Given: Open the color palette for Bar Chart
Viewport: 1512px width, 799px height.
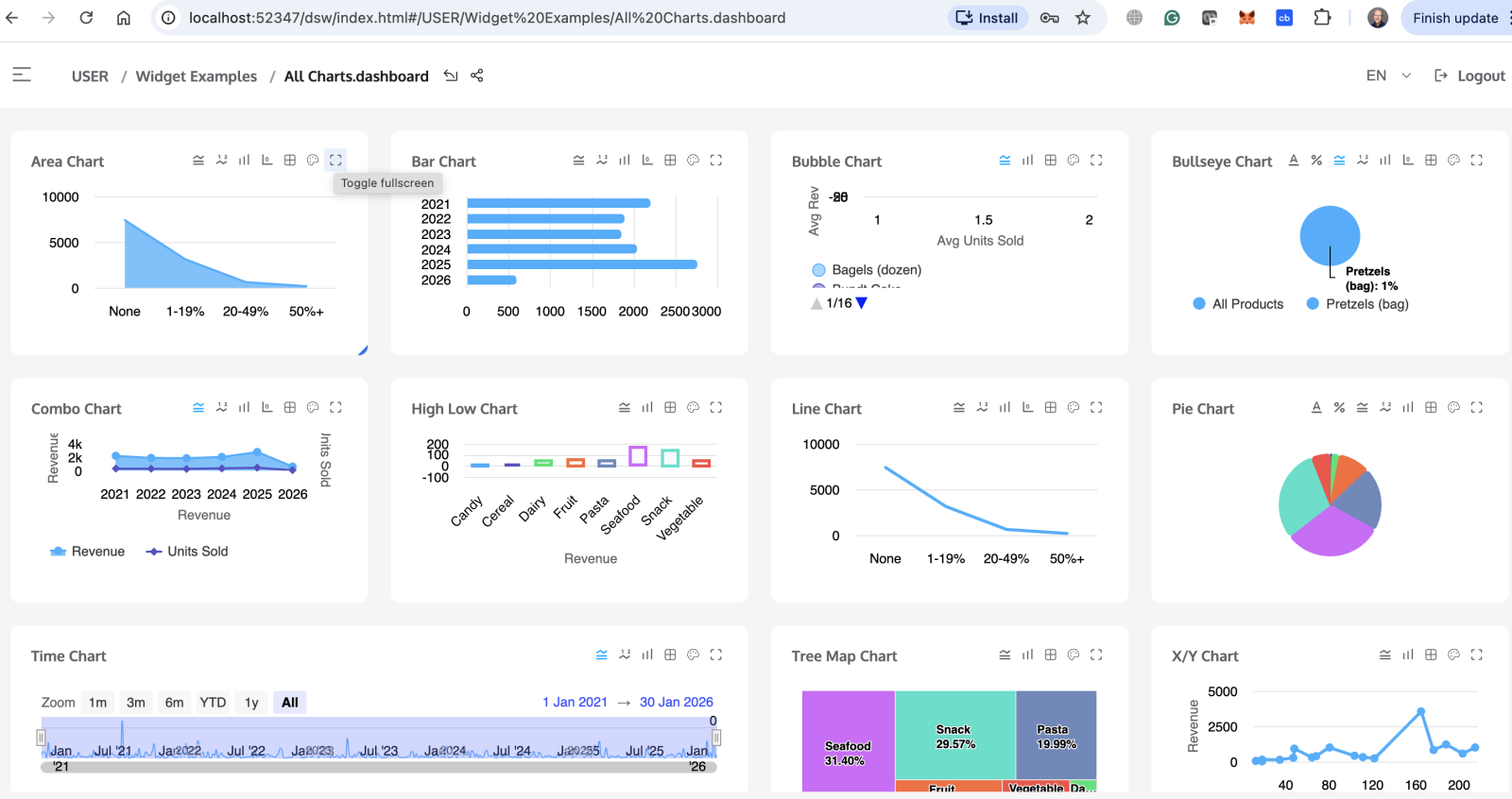Looking at the screenshot, I should (x=693, y=161).
